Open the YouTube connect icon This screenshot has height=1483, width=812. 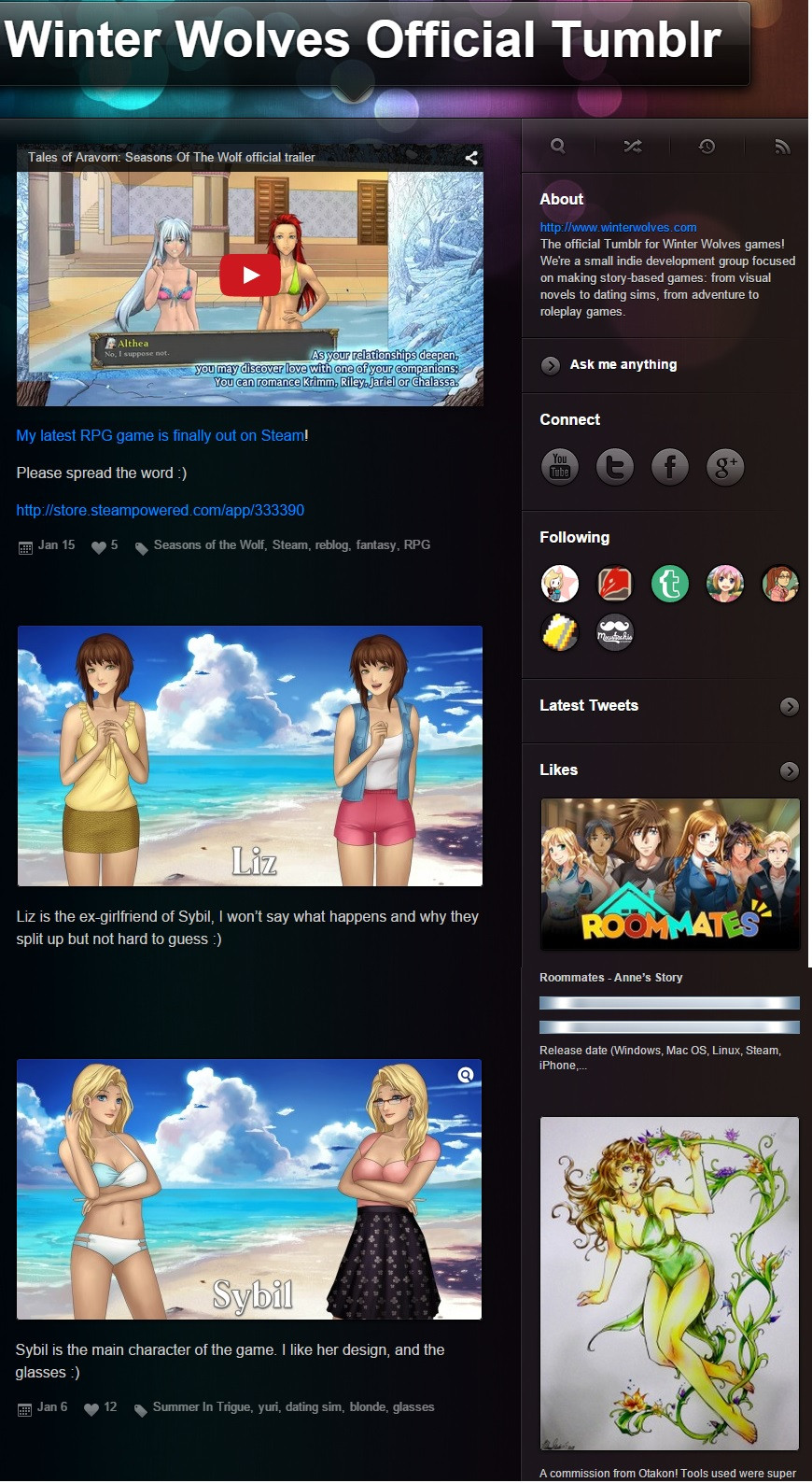point(560,466)
